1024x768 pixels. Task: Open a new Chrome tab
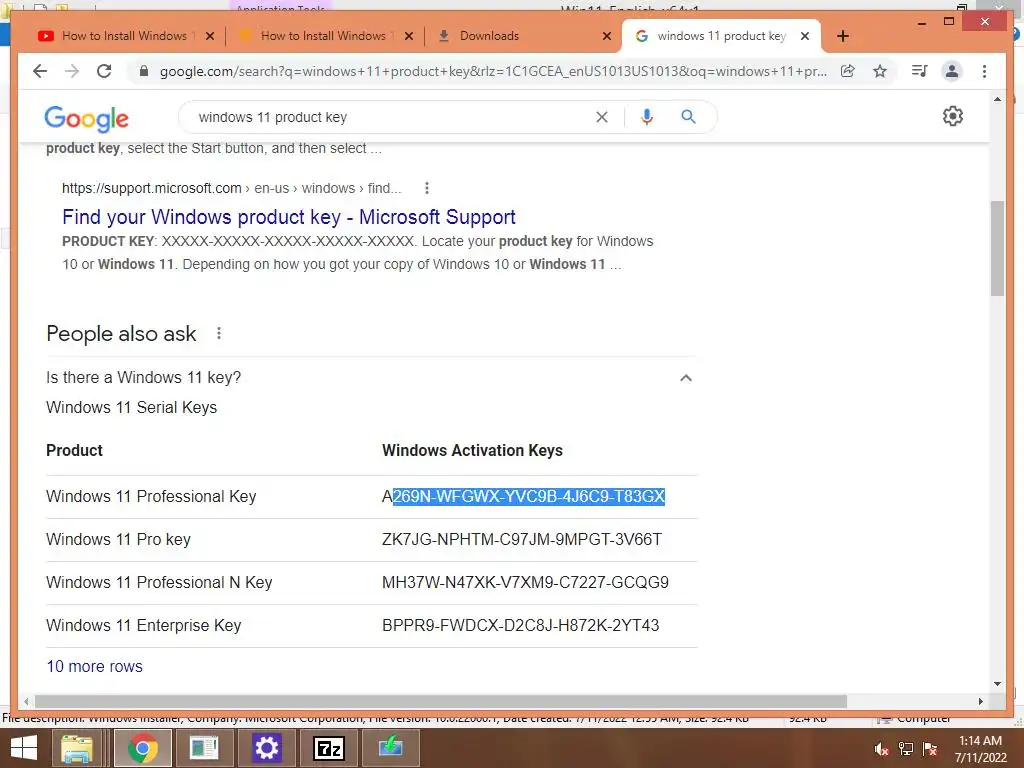coord(843,36)
